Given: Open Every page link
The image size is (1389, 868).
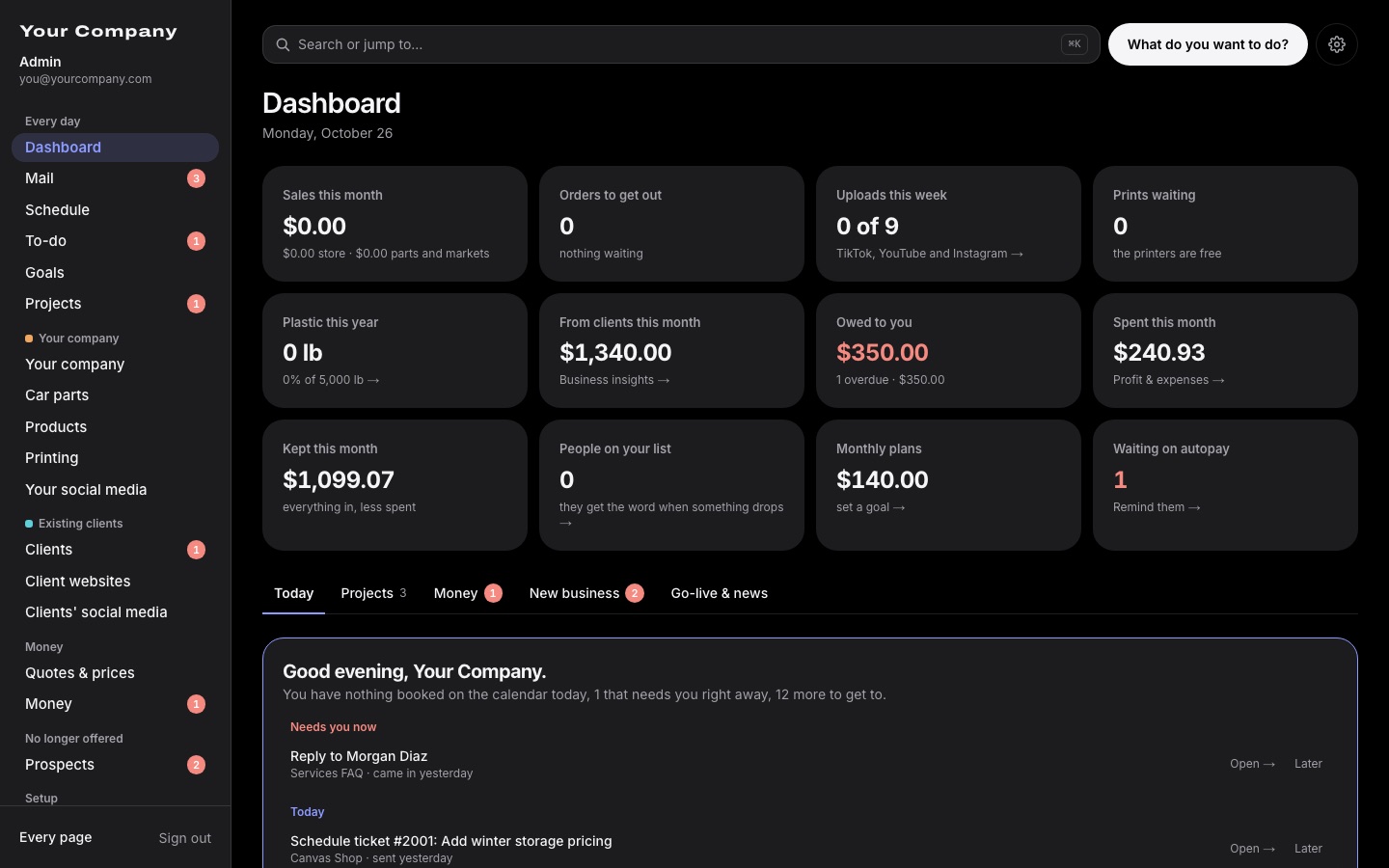Looking at the screenshot, I should (56, 837).
